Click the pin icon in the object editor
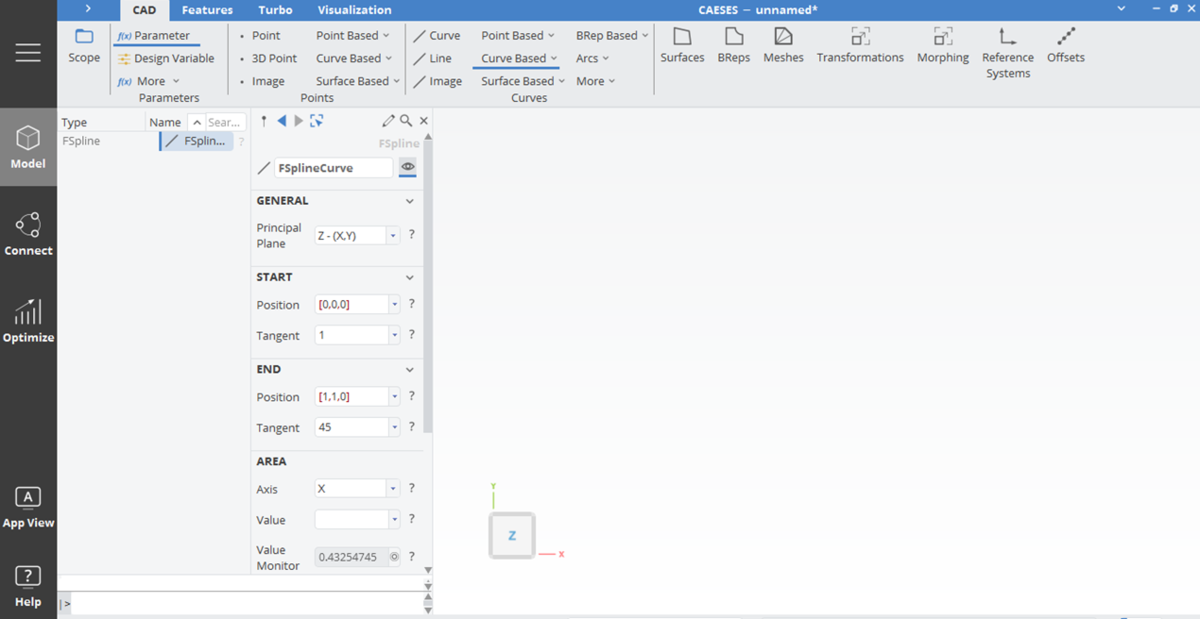The image size is (1200, 619). 264,120
